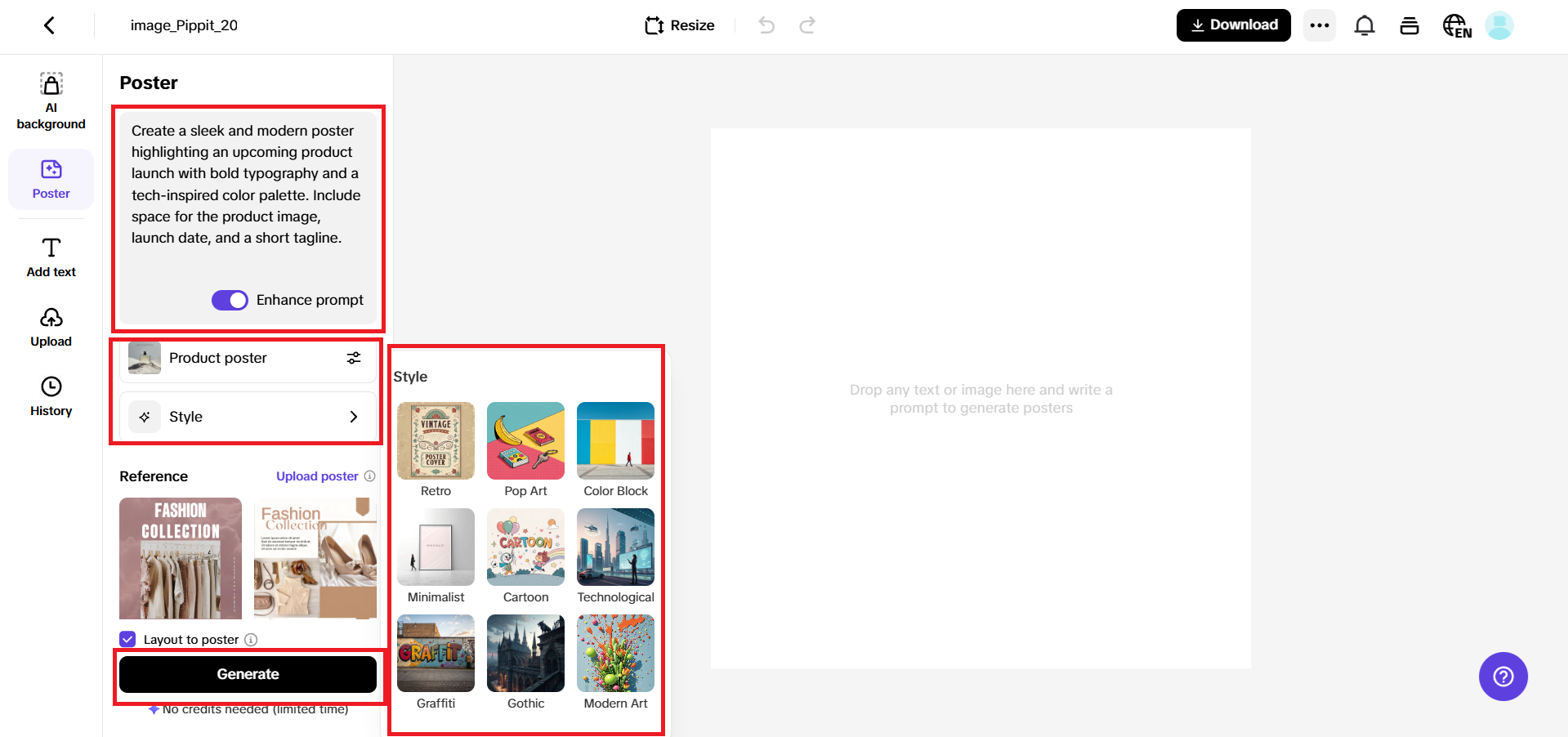1568x737 pixels.
Task: Select the Color Block style swatch
Action: point(614,441)
